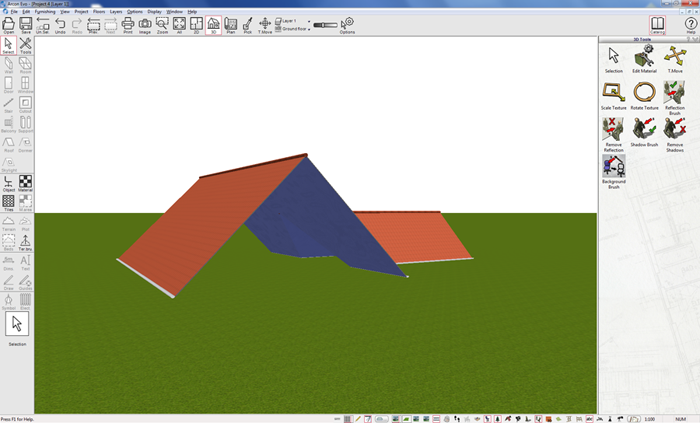Fit All in view
700x423 pixels.
pos(179,25)
